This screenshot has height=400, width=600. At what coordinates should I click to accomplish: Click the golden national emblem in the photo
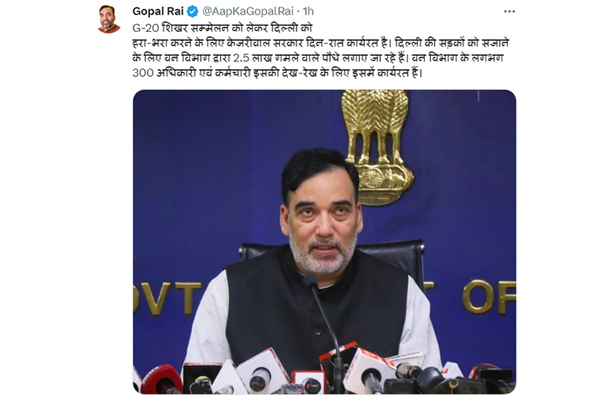point(378,148)
